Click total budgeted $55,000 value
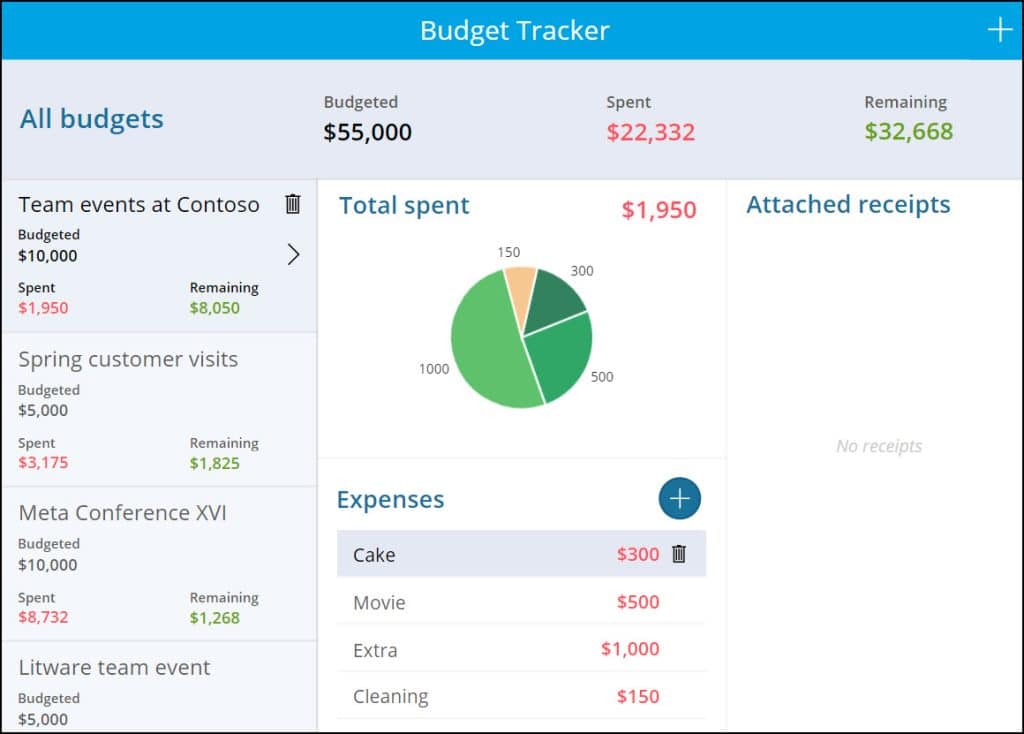The width and height of the screenshot is (1024, 734). [368, 132]
